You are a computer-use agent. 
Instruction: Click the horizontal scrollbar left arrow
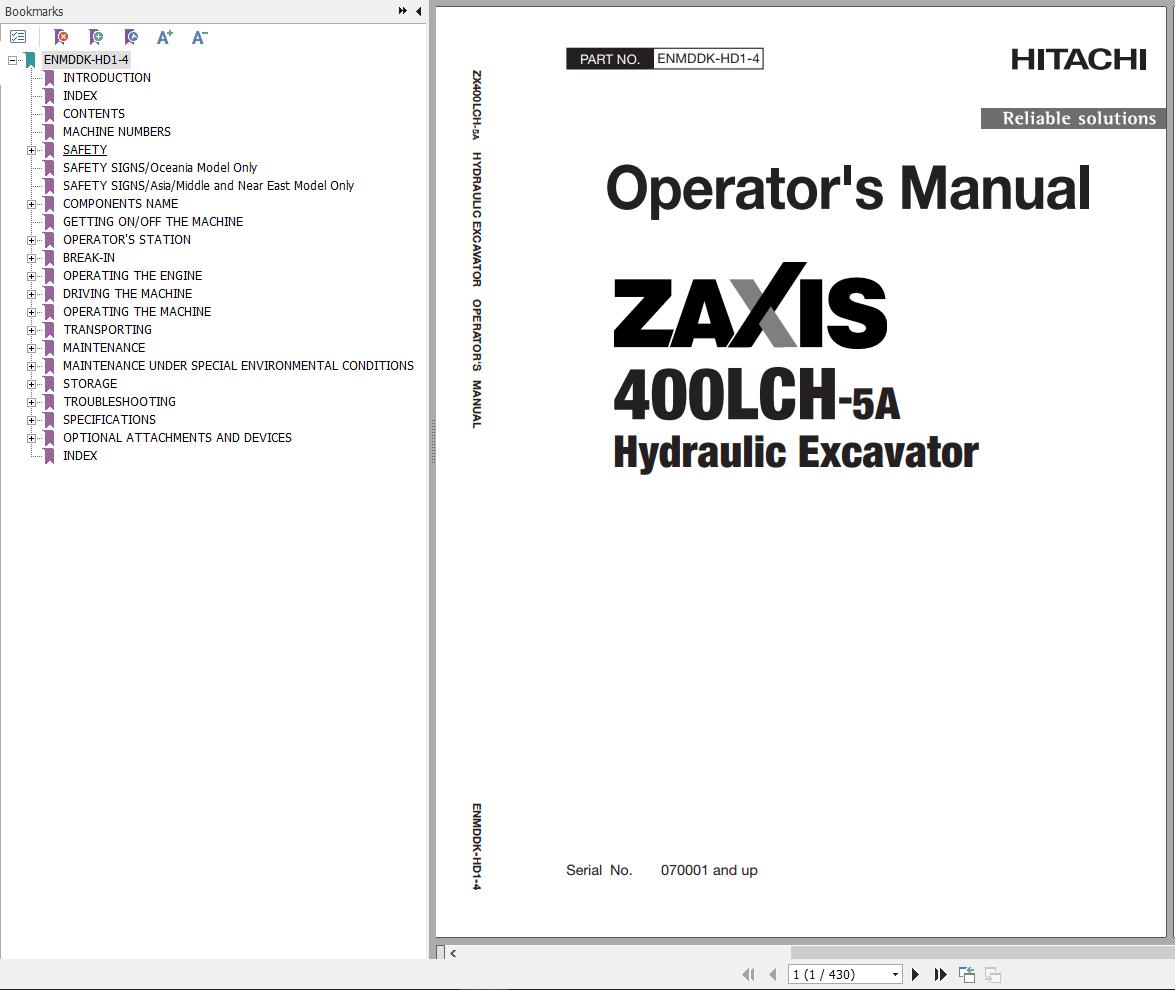pyautogui.click(x=453, y=953)
